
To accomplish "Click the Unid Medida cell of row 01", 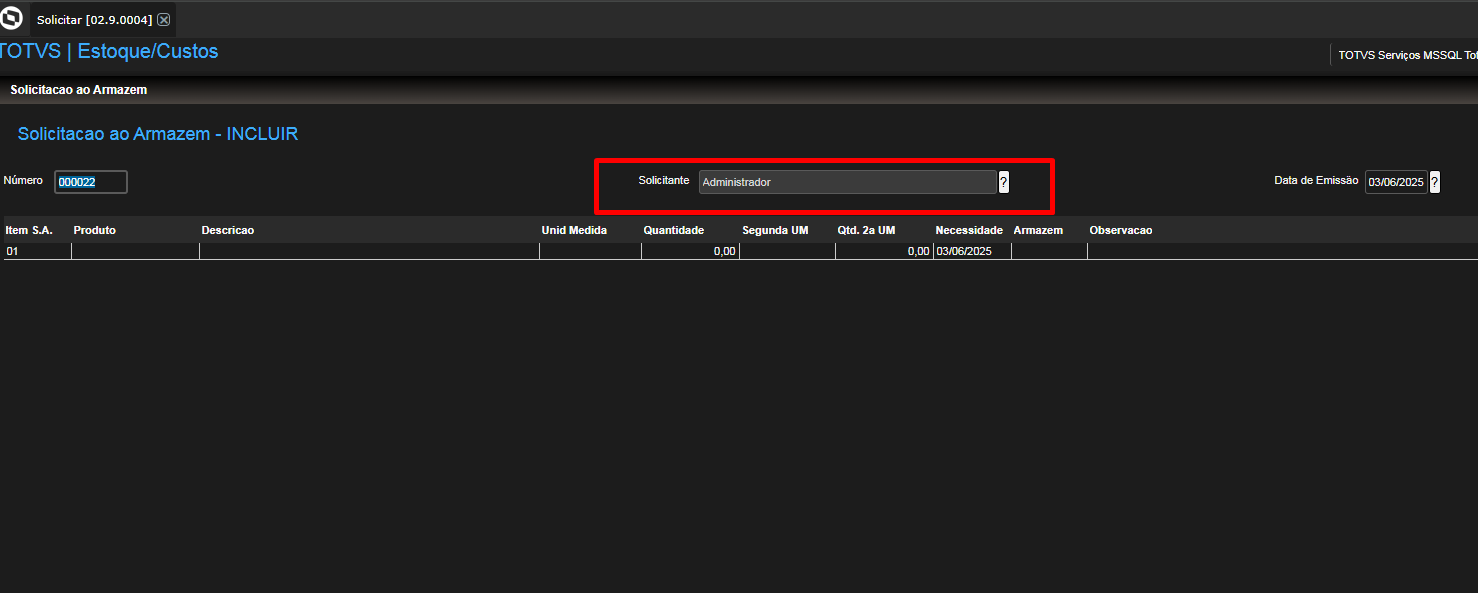I will 590,251.
